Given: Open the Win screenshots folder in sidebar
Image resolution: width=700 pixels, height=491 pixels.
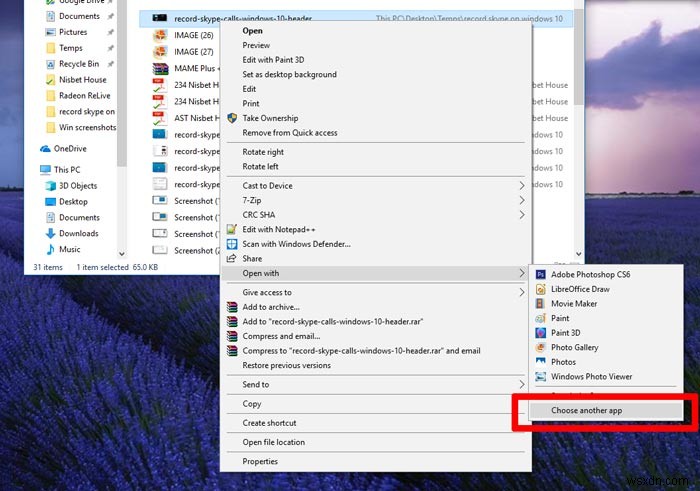Looking at the screenshot, I should coord(81,128).
